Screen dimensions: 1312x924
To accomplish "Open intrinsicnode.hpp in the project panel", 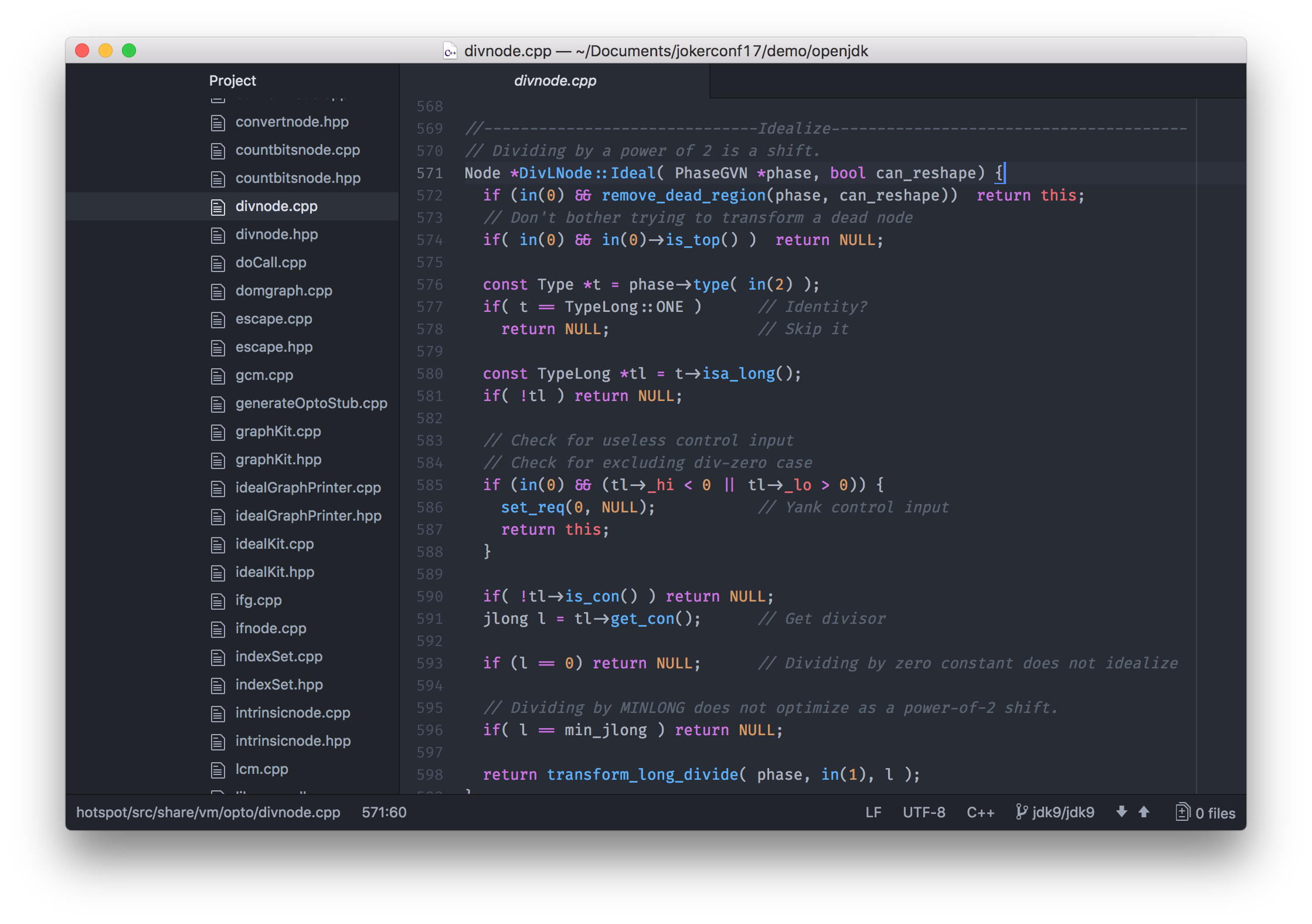I will click(x=293, y=741).
